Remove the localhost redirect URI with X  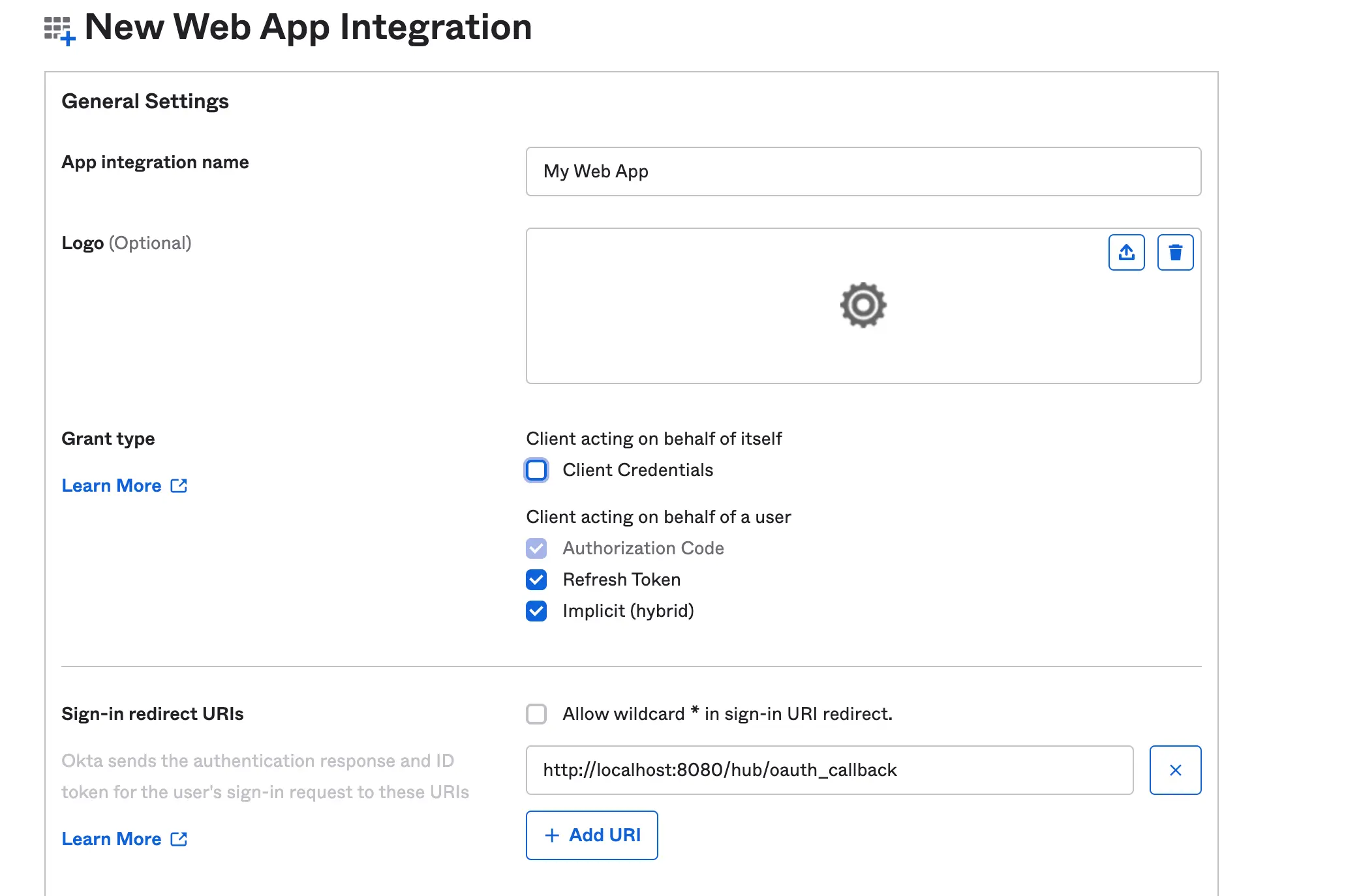pyautogui.click(x=1175, y=770)
